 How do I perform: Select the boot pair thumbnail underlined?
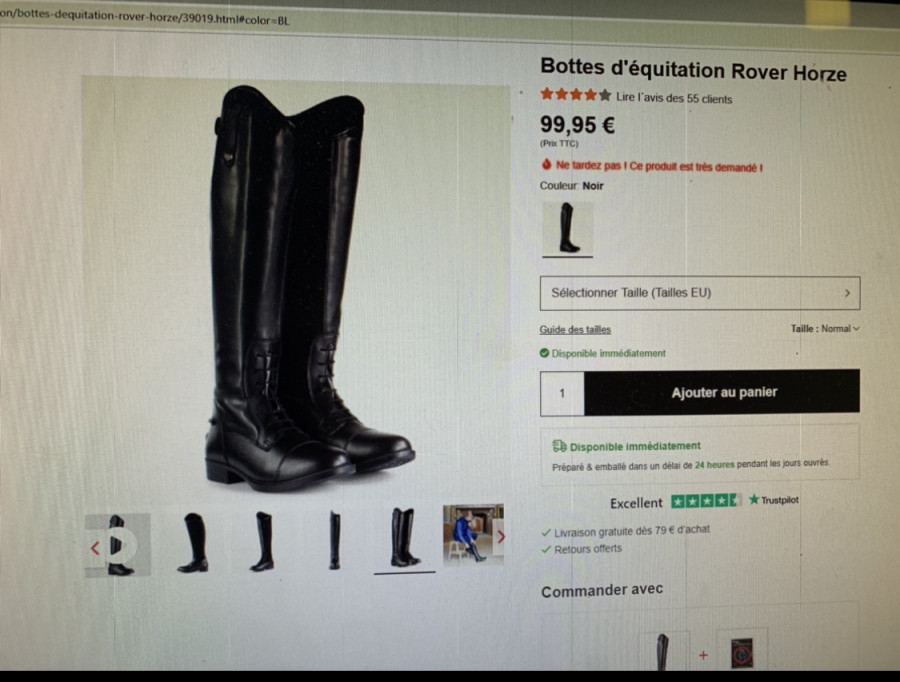(405, 538)
